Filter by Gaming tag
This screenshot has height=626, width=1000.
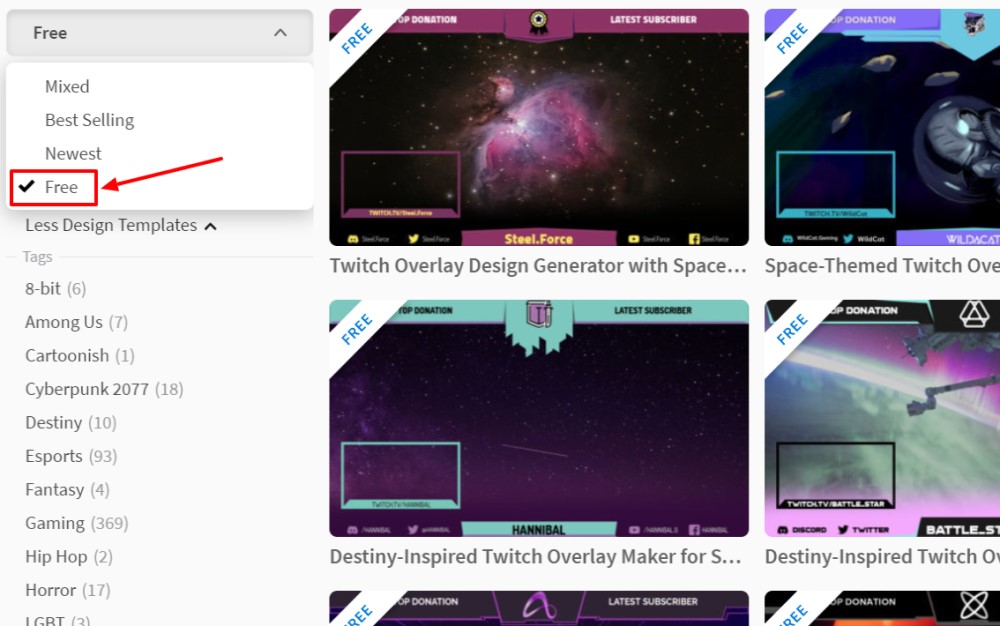pyautogui.click(x=55, y=523)
